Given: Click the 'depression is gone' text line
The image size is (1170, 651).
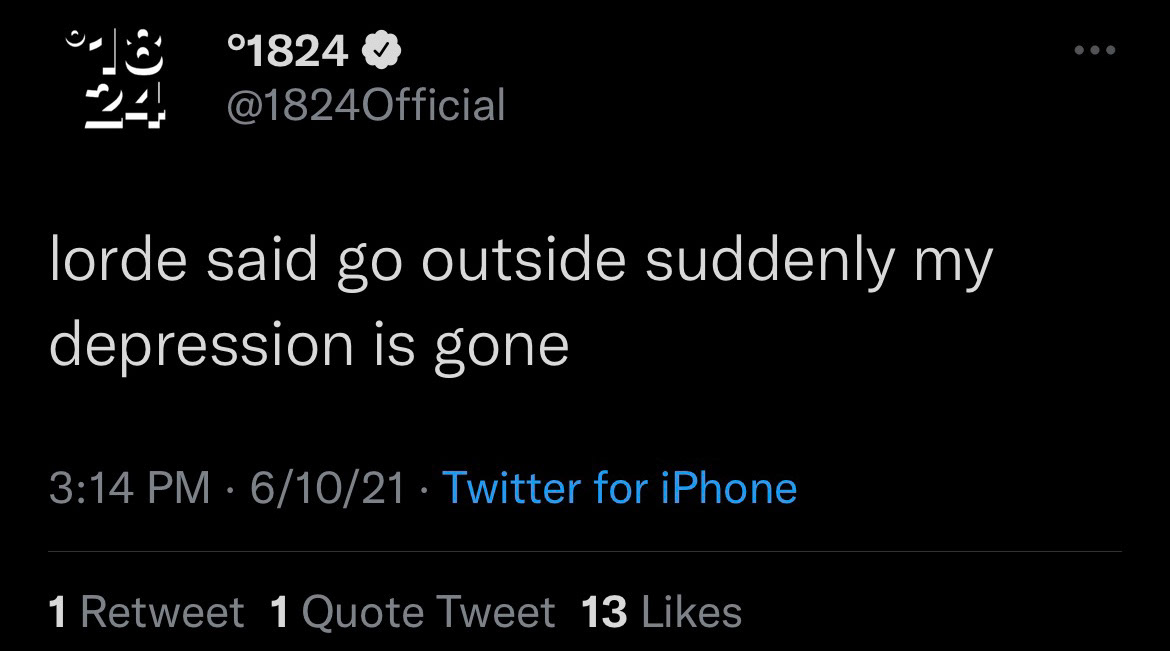Looking at the screenshot, I should pos(309,345).
